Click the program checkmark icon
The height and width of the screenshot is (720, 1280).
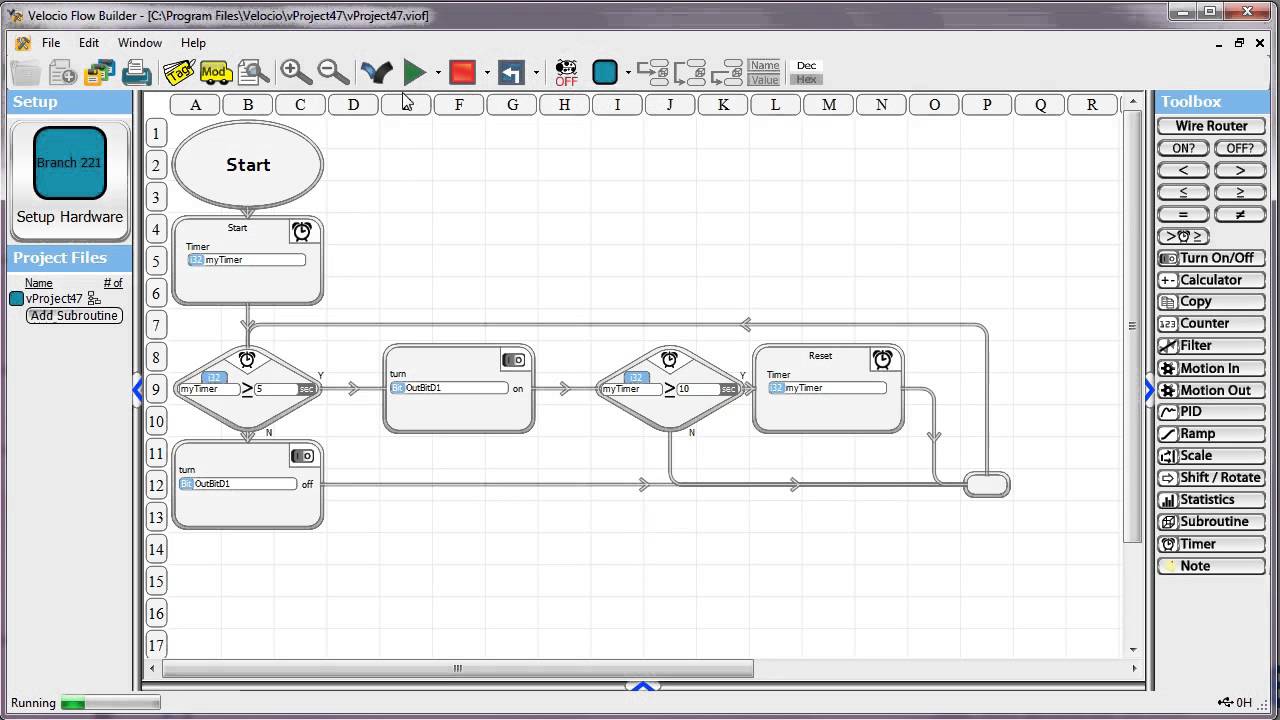376,72
